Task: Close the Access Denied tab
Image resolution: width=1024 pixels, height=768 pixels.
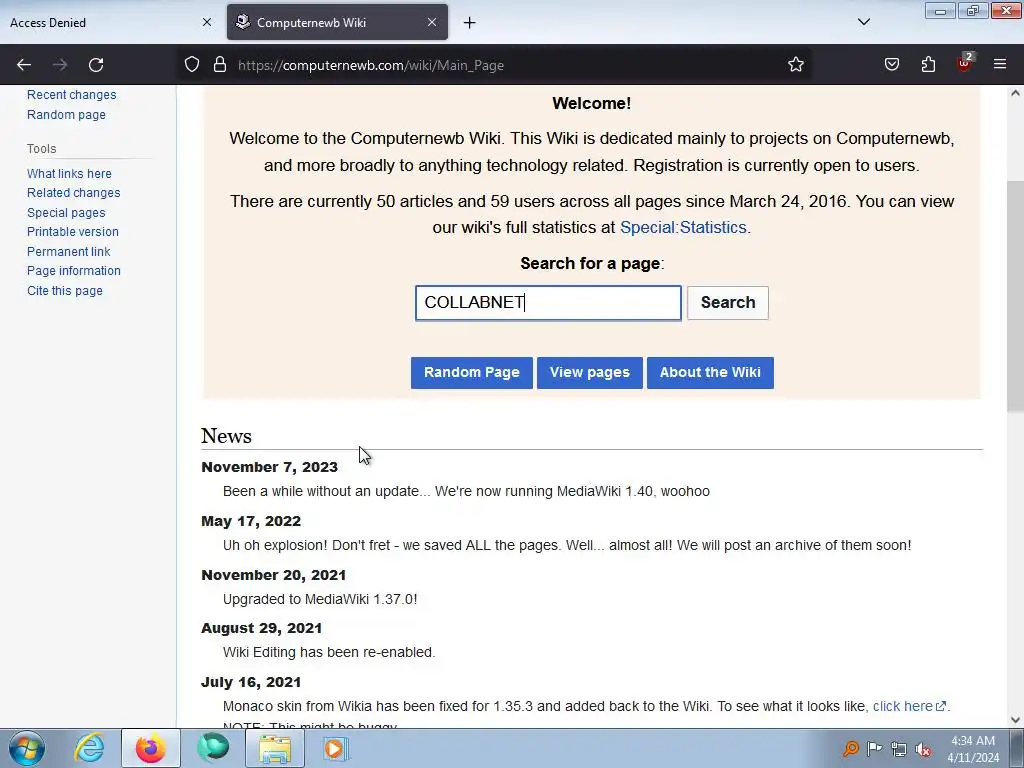Action: coord(207,22)
